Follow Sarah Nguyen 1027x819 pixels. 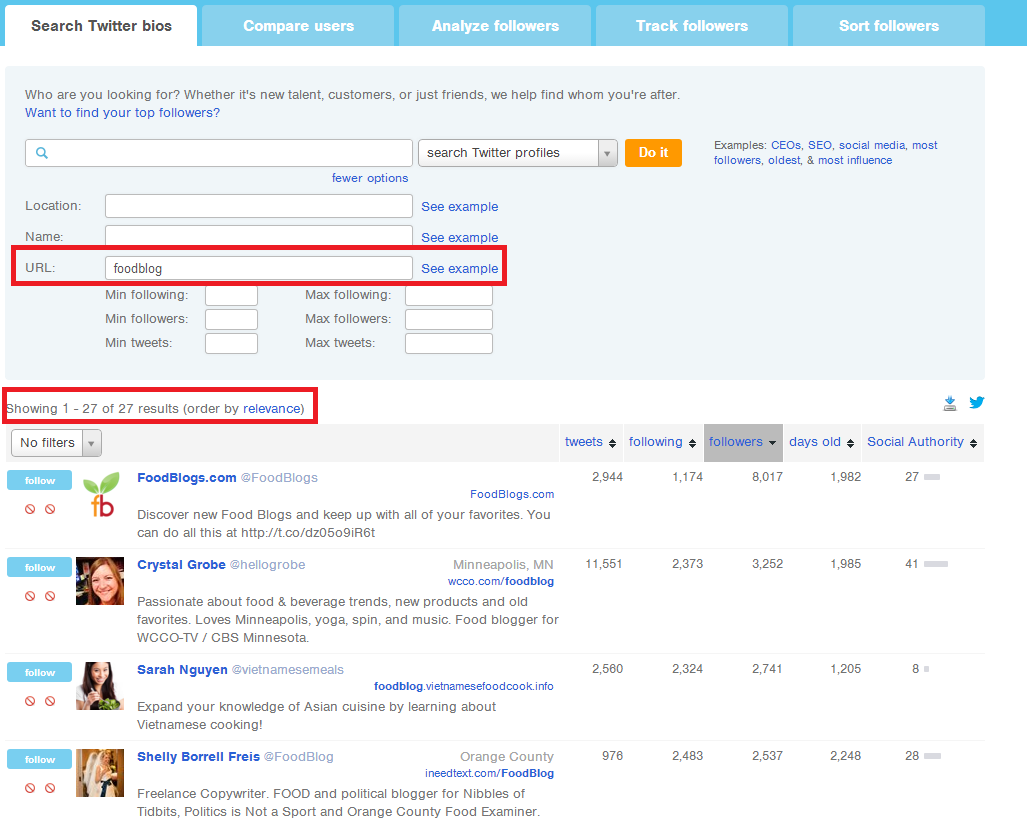pyautogui.click(x=39, y=672)
